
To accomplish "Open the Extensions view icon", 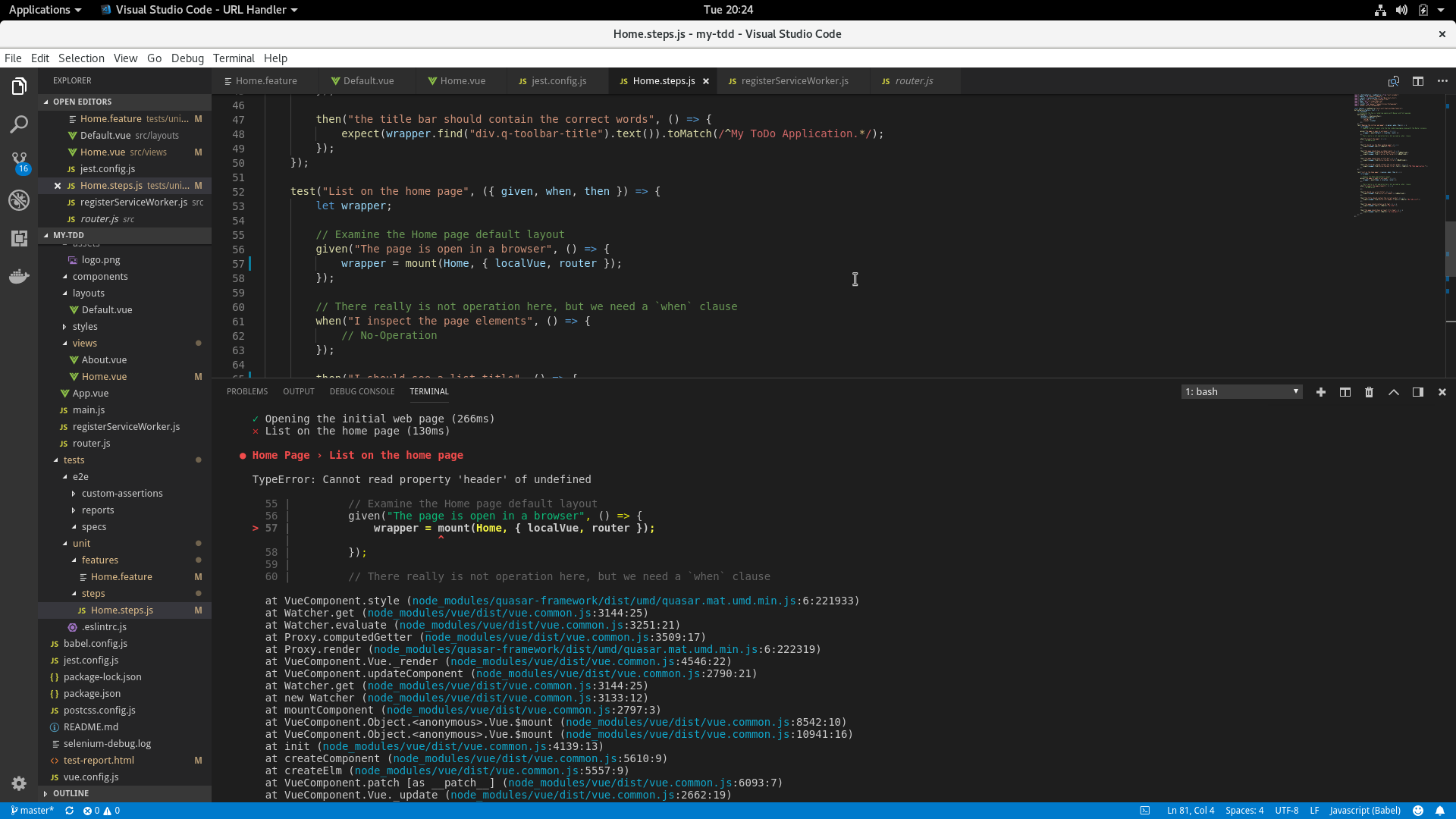I will pyautogui.click(x=19, y=238).
